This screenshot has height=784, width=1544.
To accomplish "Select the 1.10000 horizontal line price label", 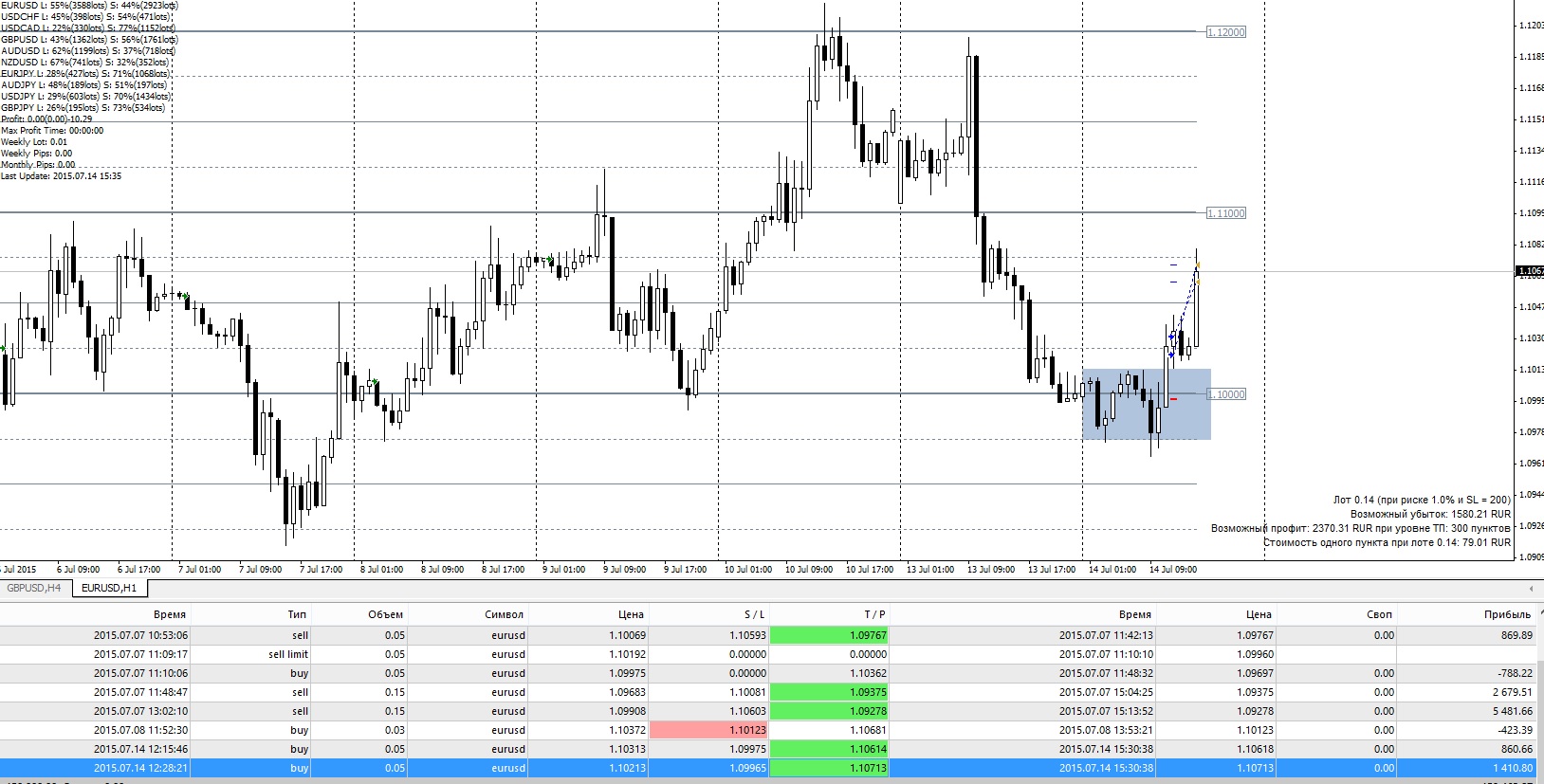I will pyautogui.click(x=1226, y=394).
